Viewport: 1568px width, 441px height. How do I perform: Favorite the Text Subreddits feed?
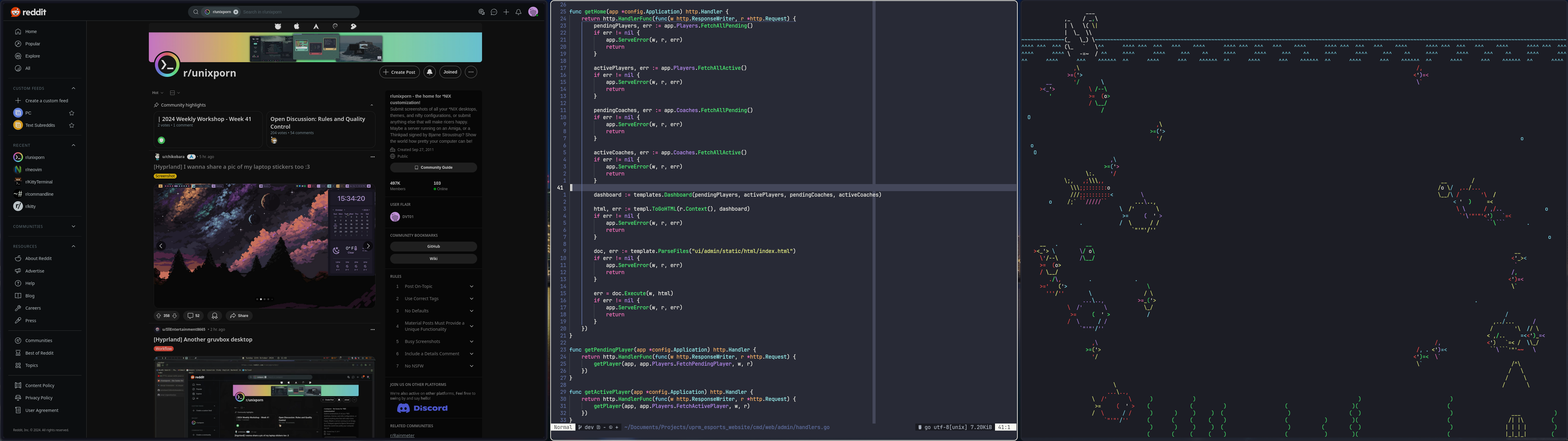coord(71,125)
